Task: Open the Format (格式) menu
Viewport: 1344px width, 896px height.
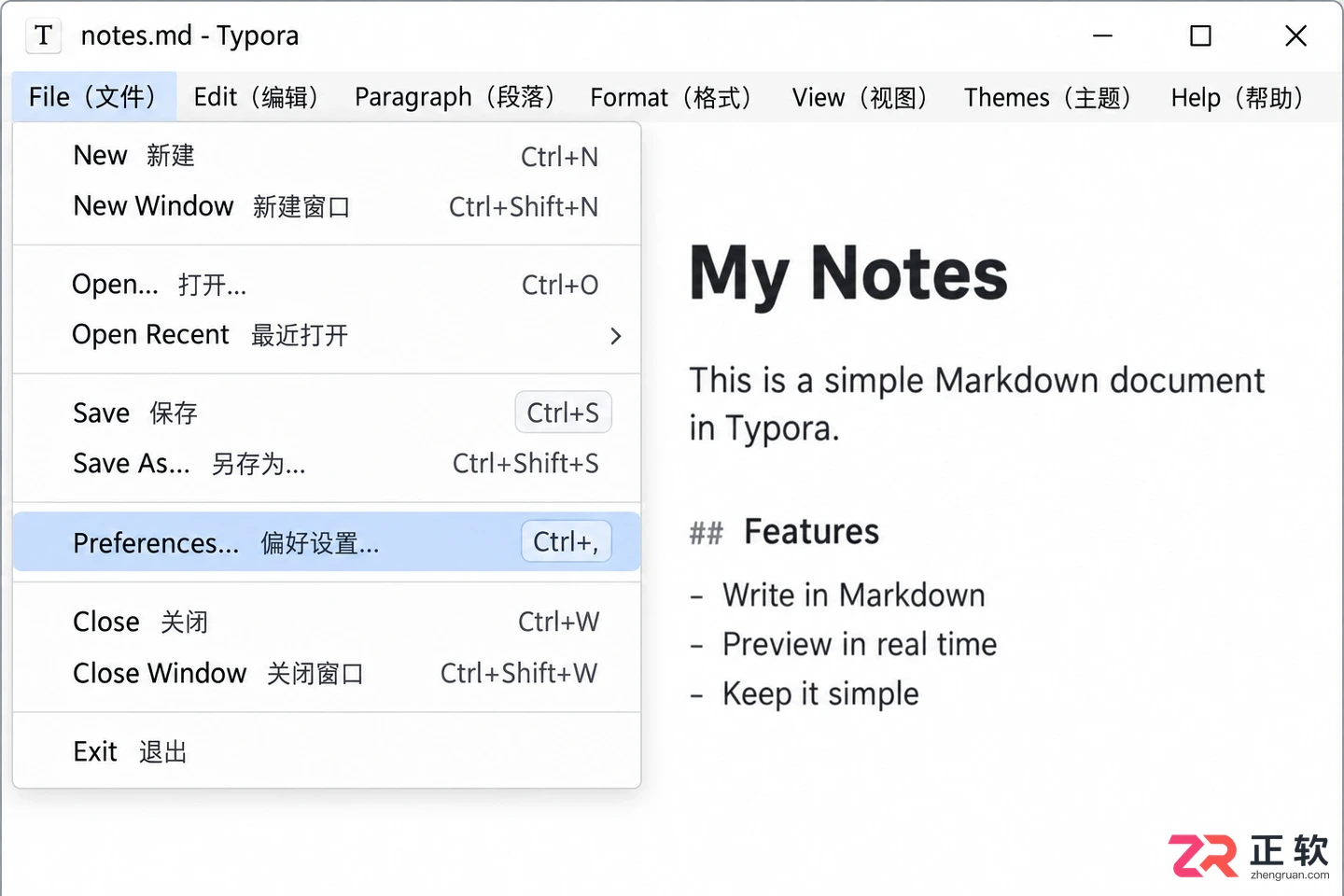Action: 673,97
